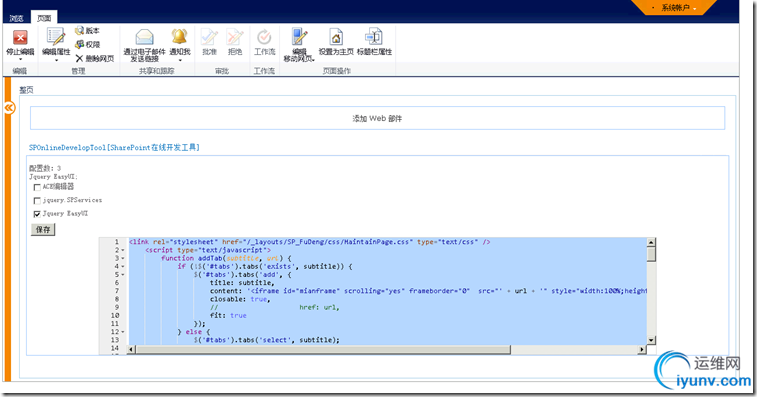Open page Permissions (权限)
Screen dimensions: 757x397
(87, 44)
